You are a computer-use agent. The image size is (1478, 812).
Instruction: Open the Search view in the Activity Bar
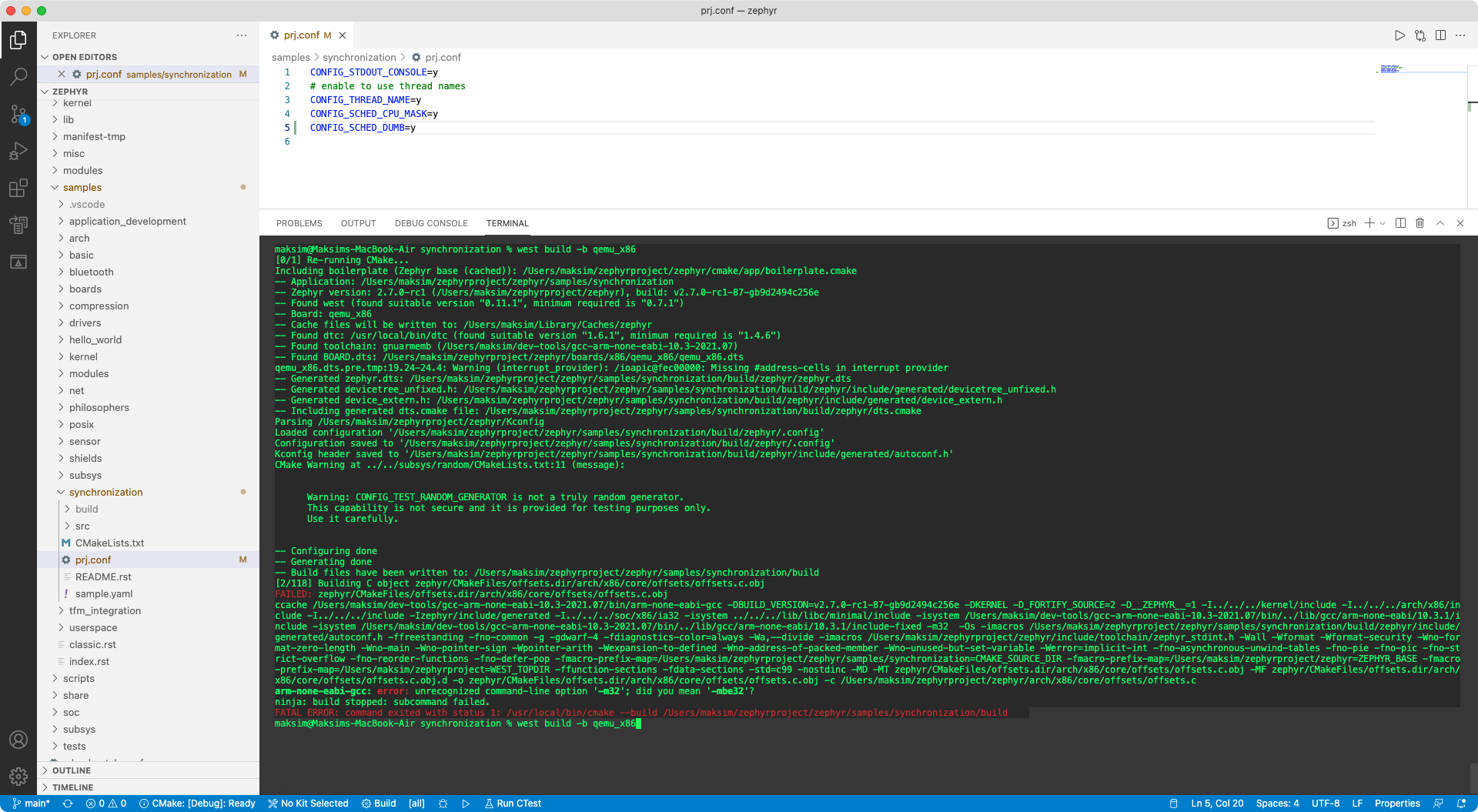point(18,76)
